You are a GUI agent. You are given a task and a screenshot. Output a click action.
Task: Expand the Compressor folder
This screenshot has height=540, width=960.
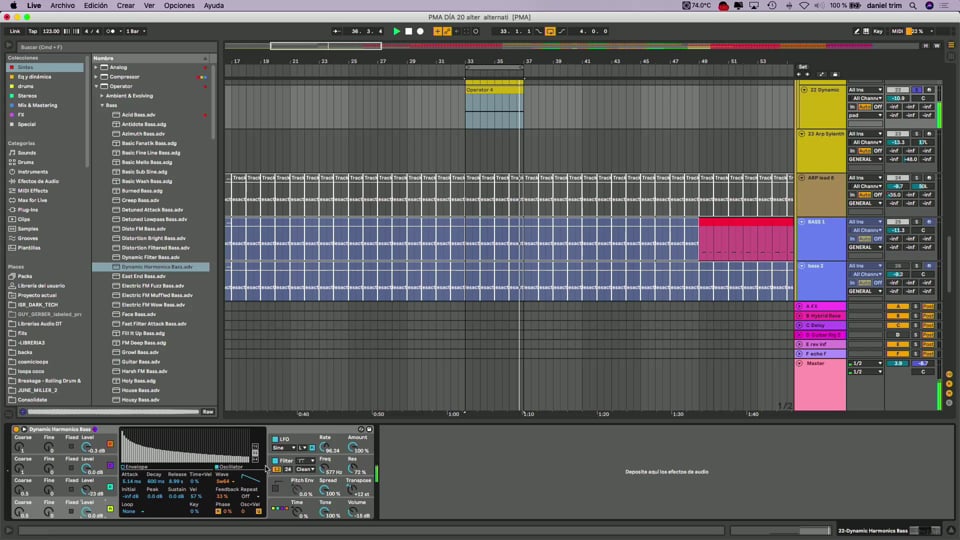[96, 77]
